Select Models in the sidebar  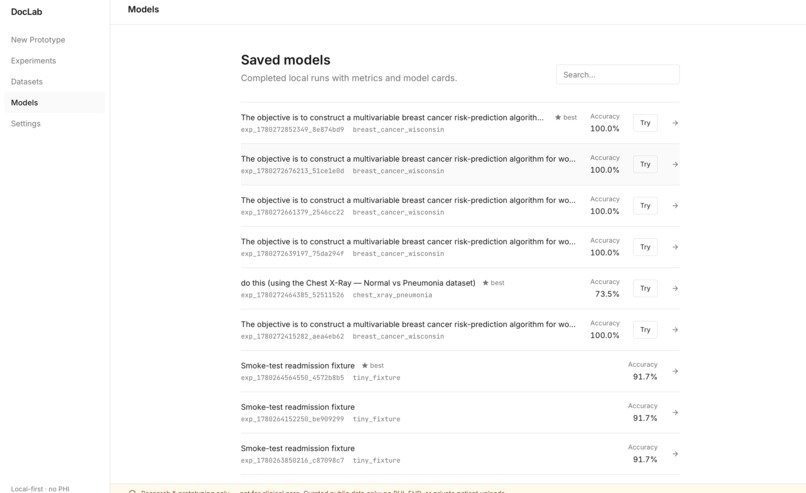click(x=54, y=103)
